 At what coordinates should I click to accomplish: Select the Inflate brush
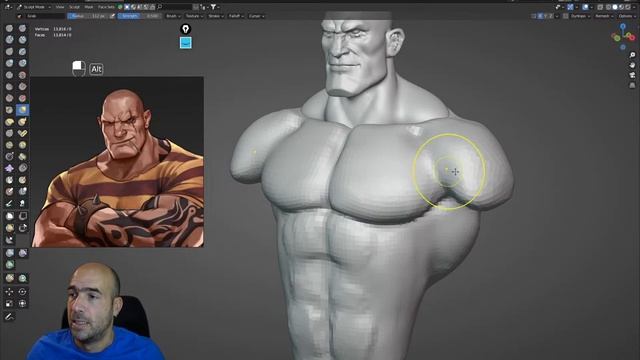pyautogui.click(x=9, y=63)
